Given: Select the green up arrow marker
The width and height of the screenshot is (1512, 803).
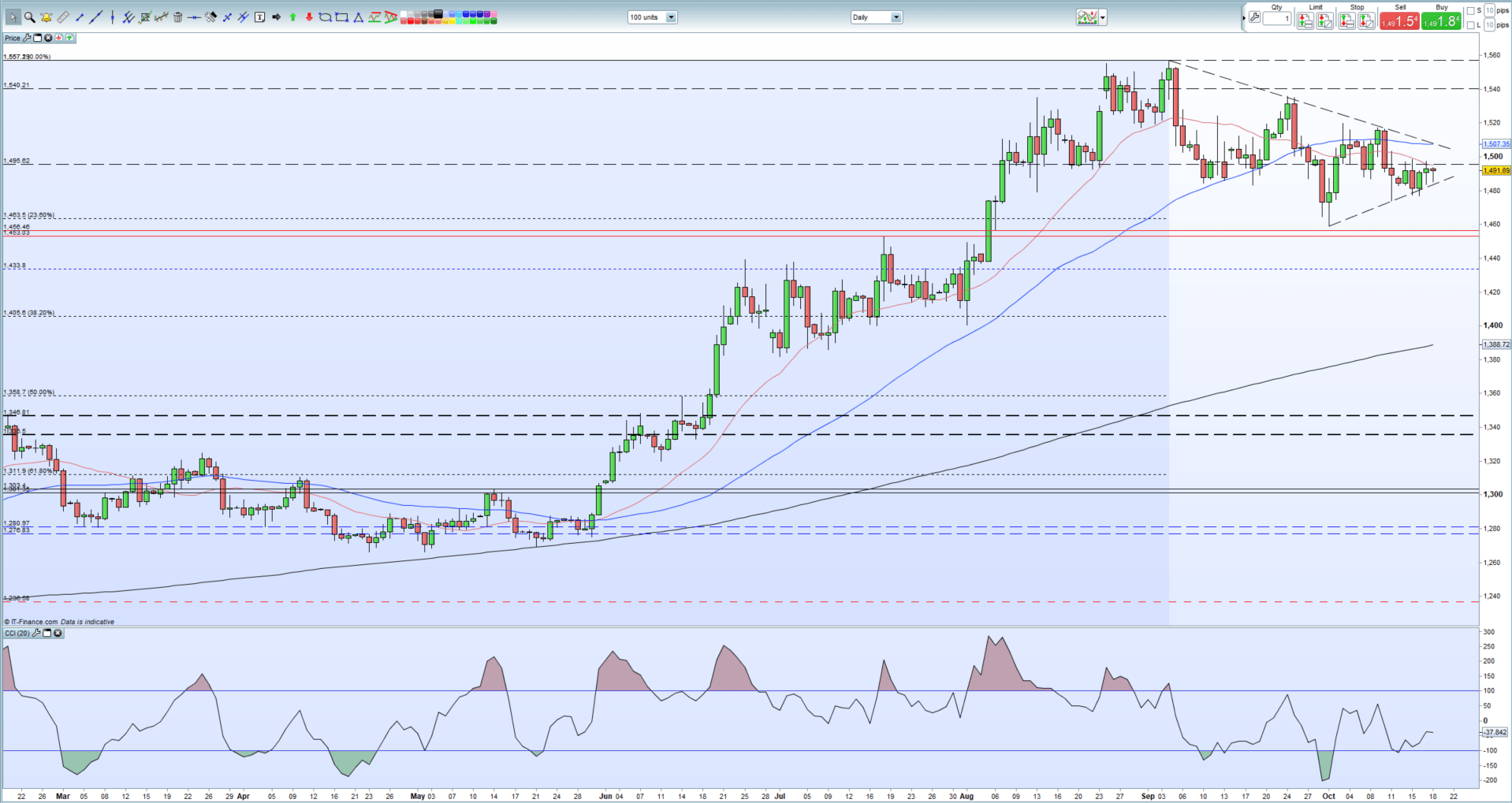Looking at the screenshot, I should click(x=292, y=17).
